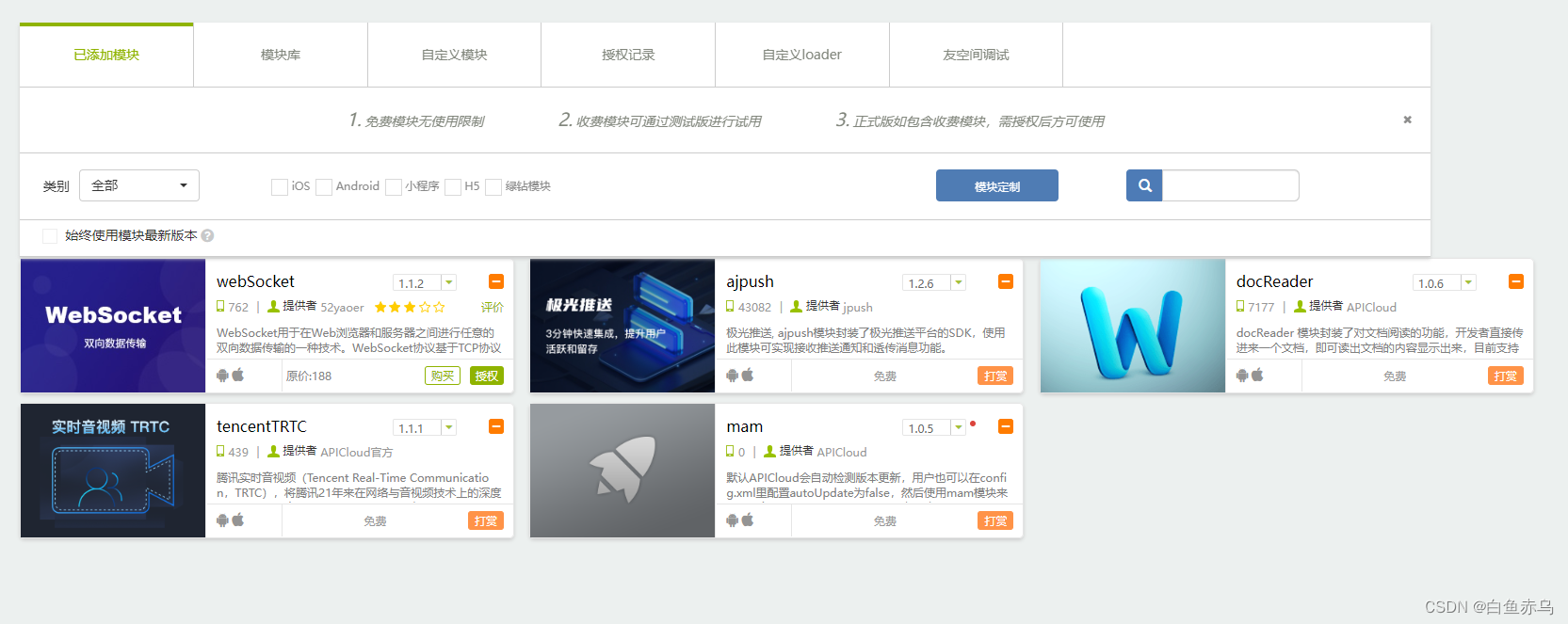Click the Android icon on mam card
Image resolution: width=1568 pixels, height=624 pixels.
point(732,520)
